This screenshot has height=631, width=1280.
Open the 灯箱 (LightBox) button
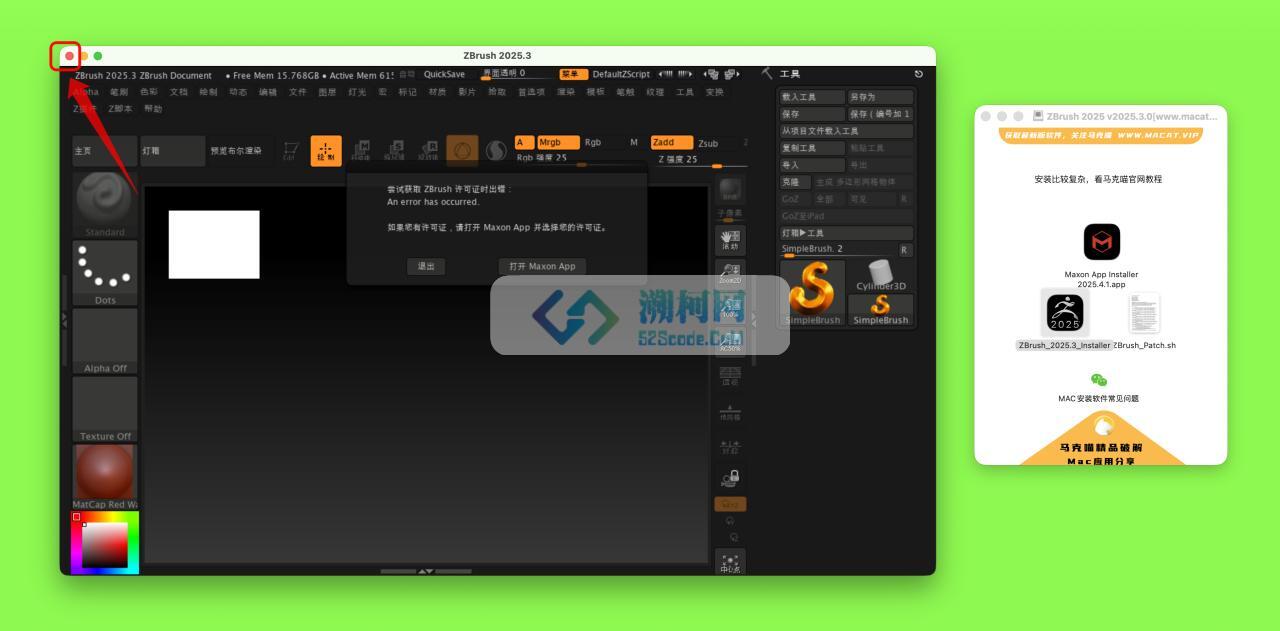tap(172, 151)
